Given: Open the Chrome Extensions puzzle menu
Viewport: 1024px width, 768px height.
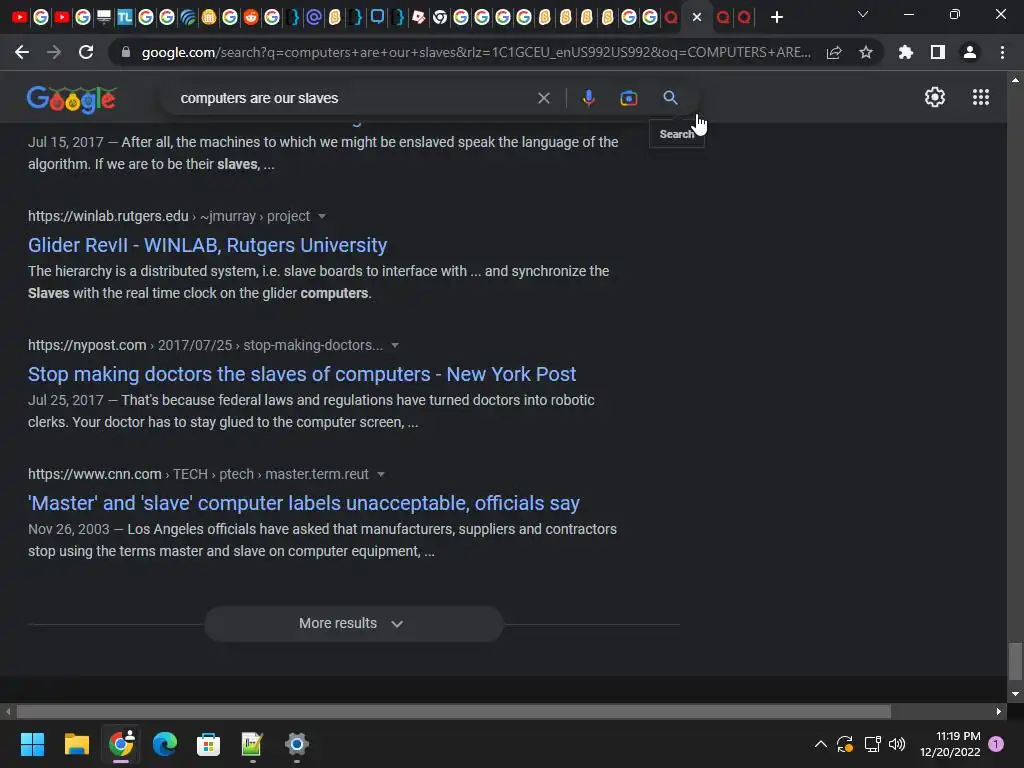Looking at the screenshot, I should 905,52.
